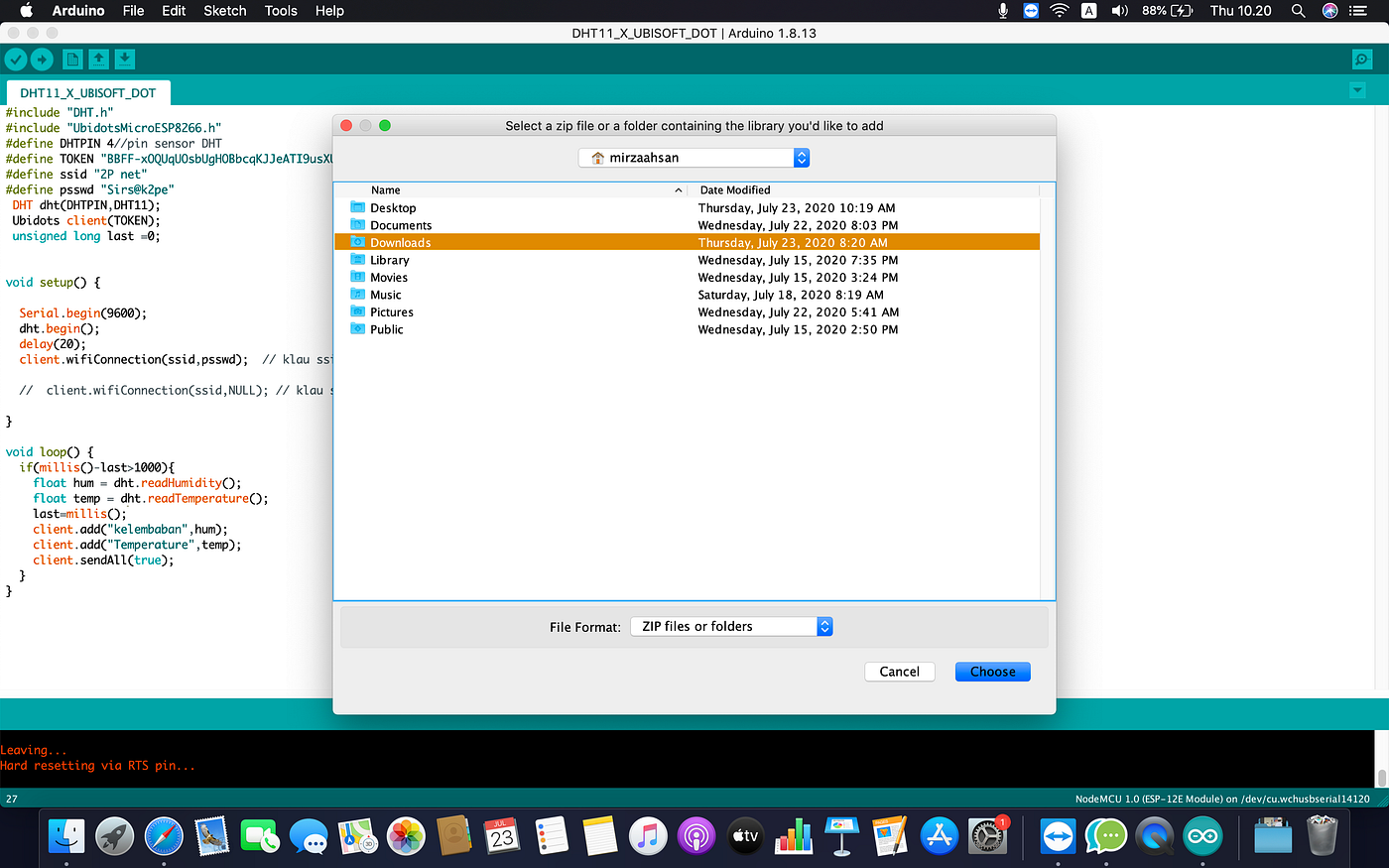This screenshot has height=868, width=1389.
Task: Open a sketch via the up-arrow toolbar icon
Action: 98,60
